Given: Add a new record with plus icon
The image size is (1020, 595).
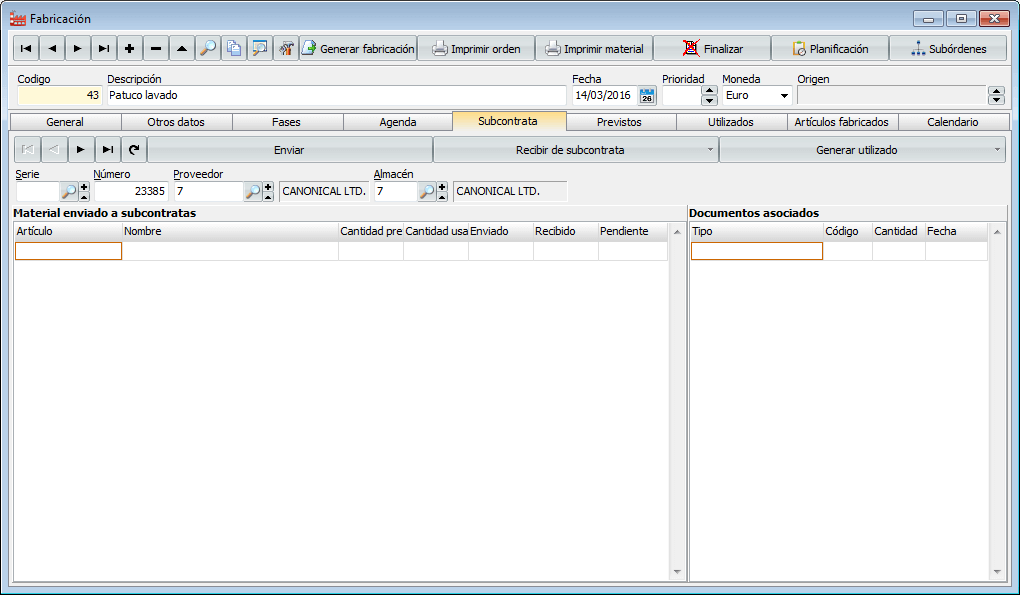Looking at the screenshot, I should (x=130, y=49).
